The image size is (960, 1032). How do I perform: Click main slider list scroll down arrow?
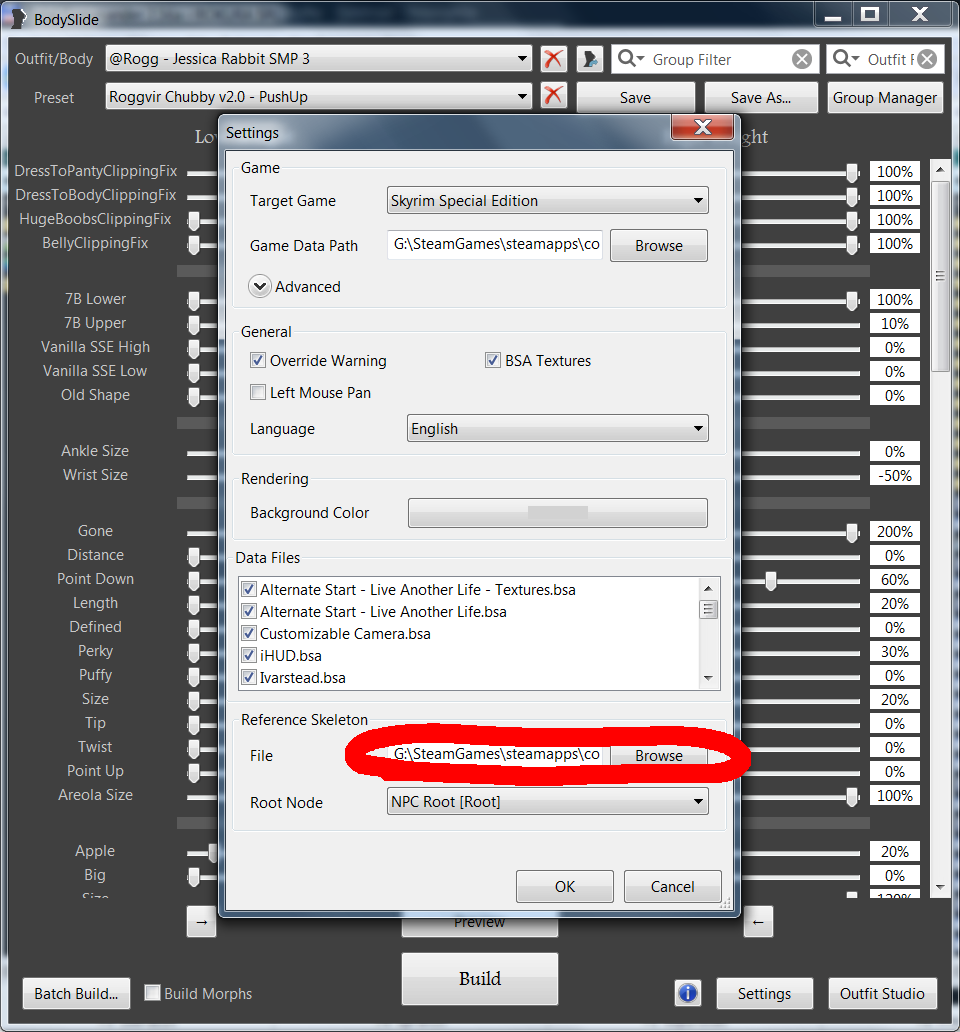coord(940,887)
